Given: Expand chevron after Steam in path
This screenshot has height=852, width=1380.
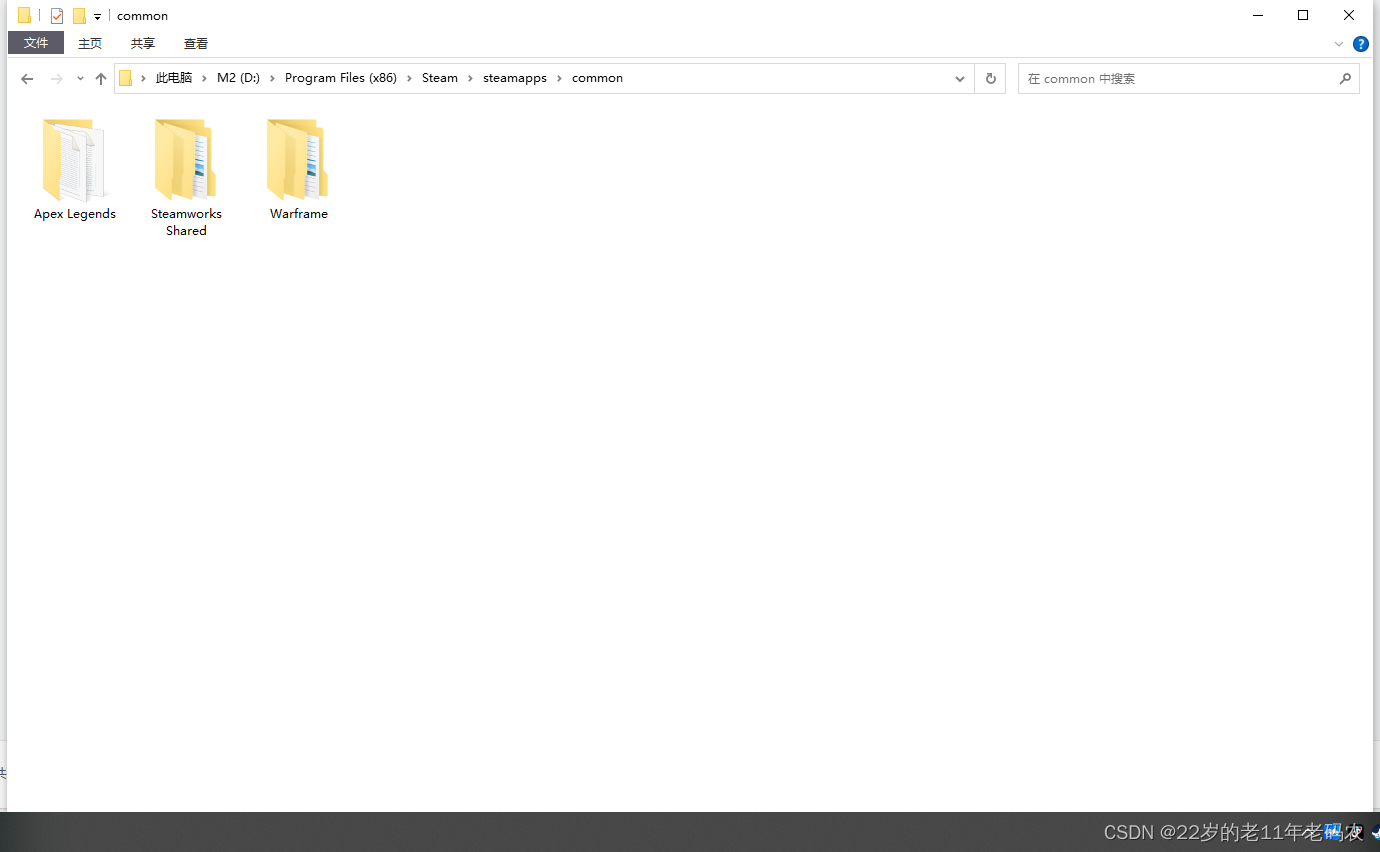Looking at the screenshot, I should tap(471, 78).
